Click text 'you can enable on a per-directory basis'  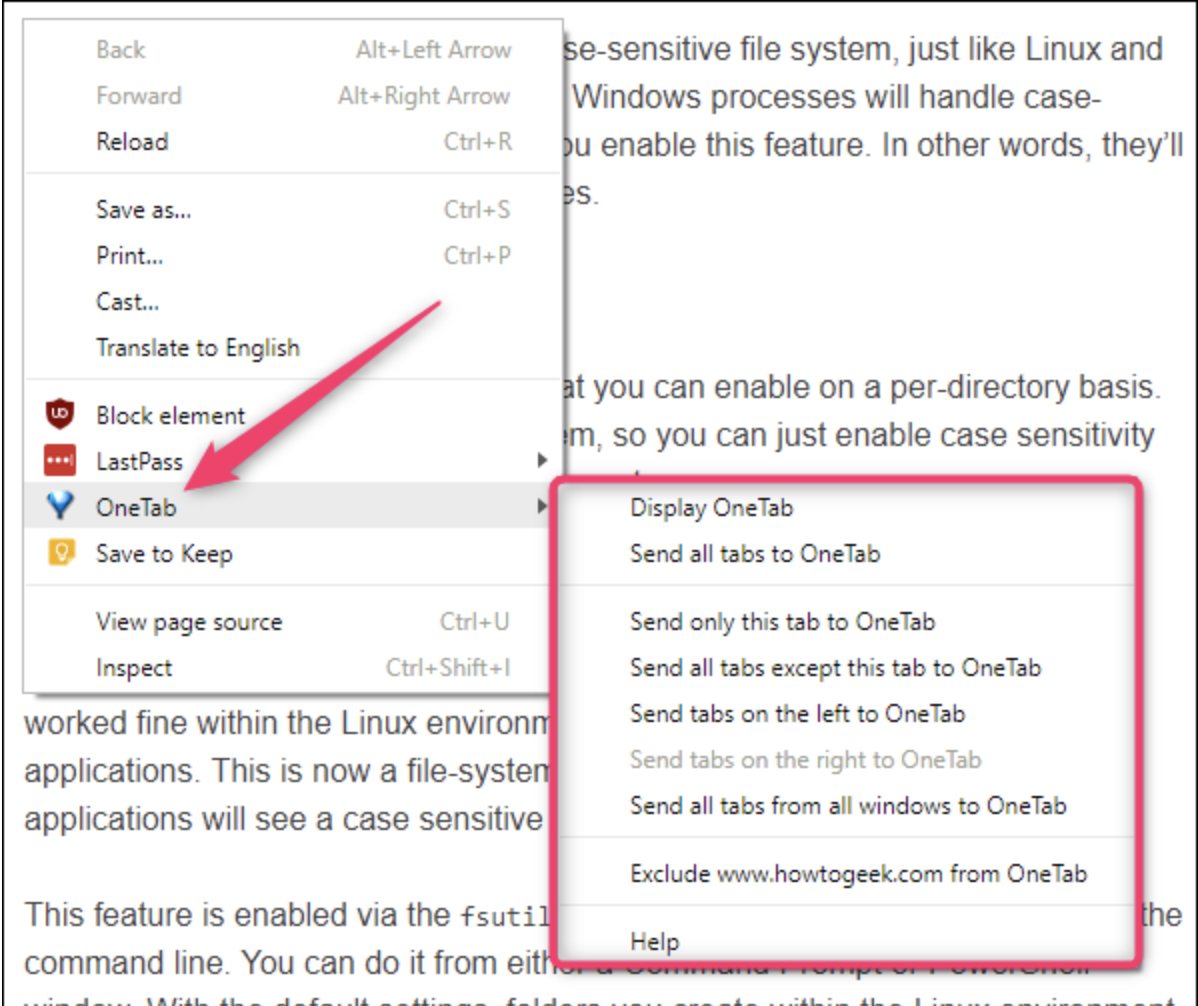pos(873,388)
